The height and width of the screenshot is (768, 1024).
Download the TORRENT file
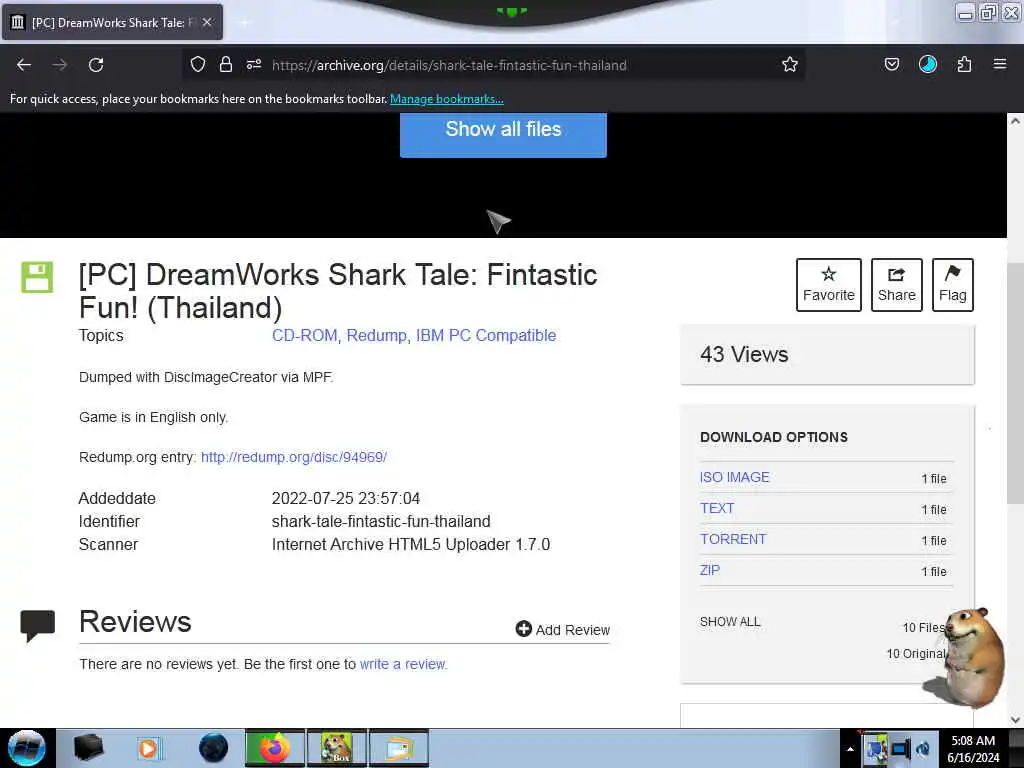tap(733, 539)
